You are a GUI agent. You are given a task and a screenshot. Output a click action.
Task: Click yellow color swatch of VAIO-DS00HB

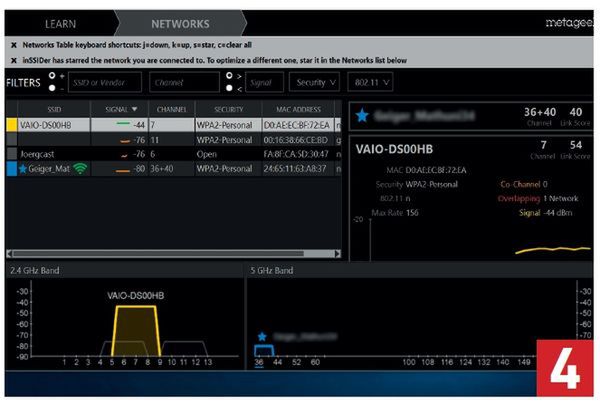[12, 125]
